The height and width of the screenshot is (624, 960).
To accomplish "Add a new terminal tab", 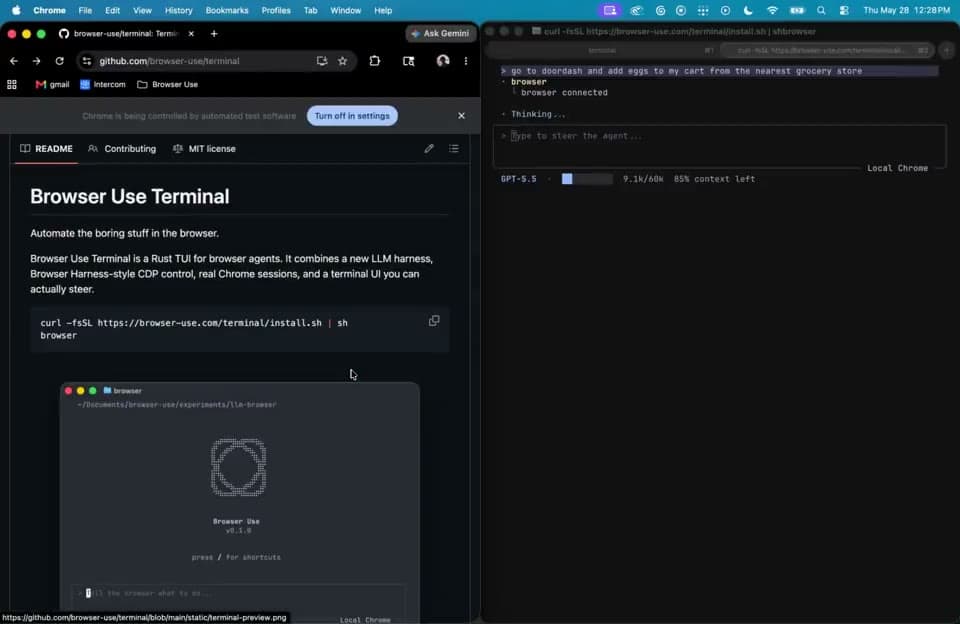I will pyautogui.click(x=947, y=50).
